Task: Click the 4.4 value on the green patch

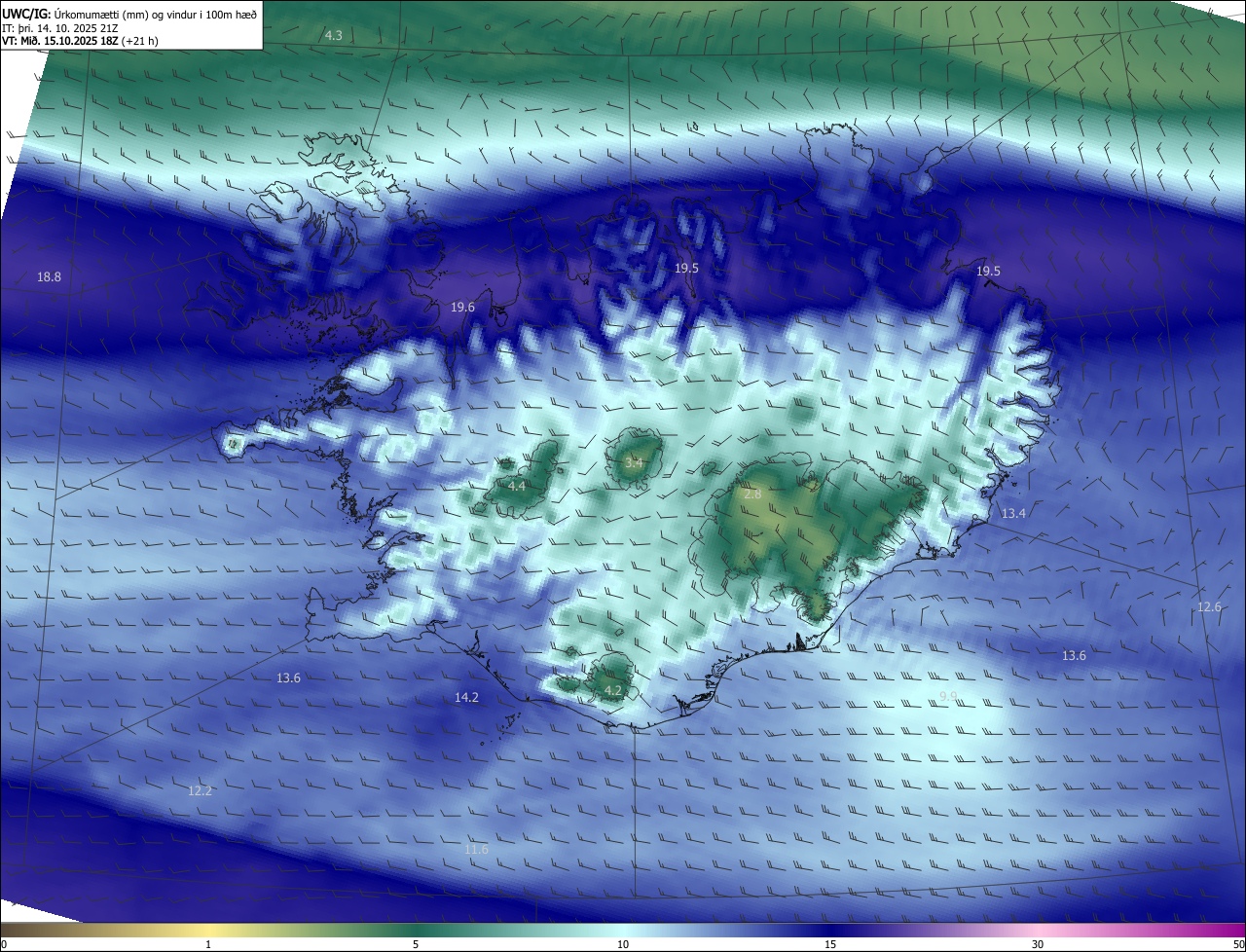Action: [x=517, y=486]
